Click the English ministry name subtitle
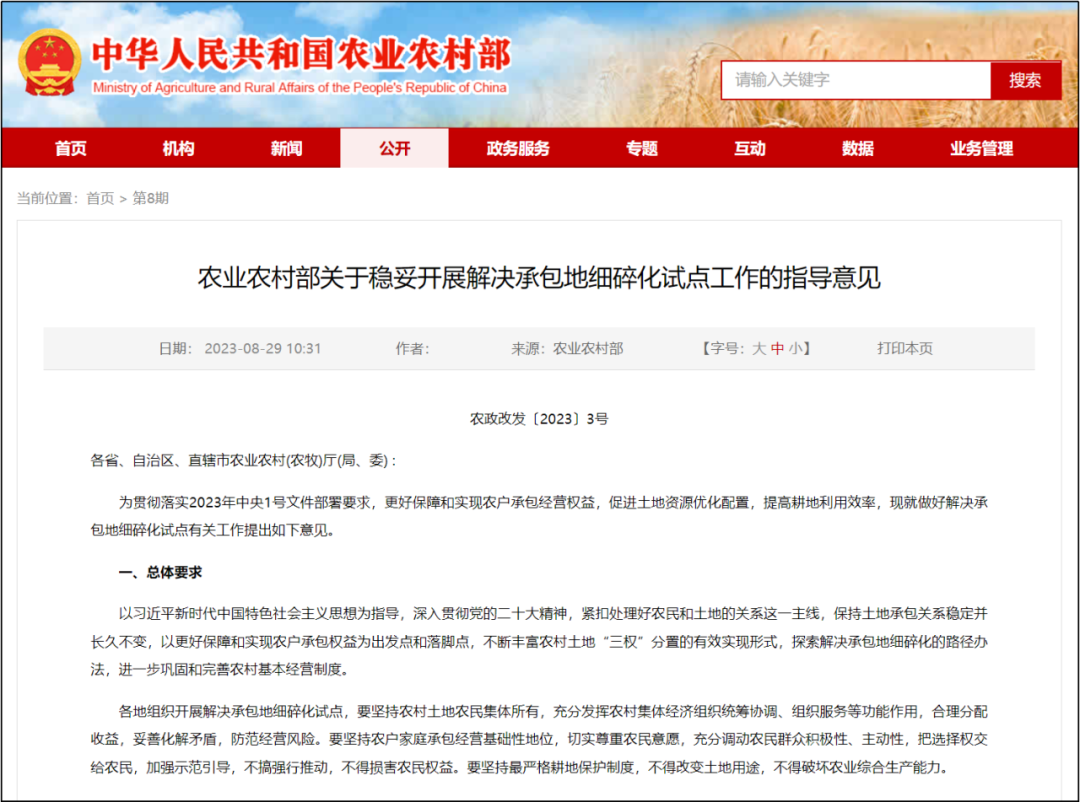This screenshot has height=802, width=1080. (x=300, y=88)
